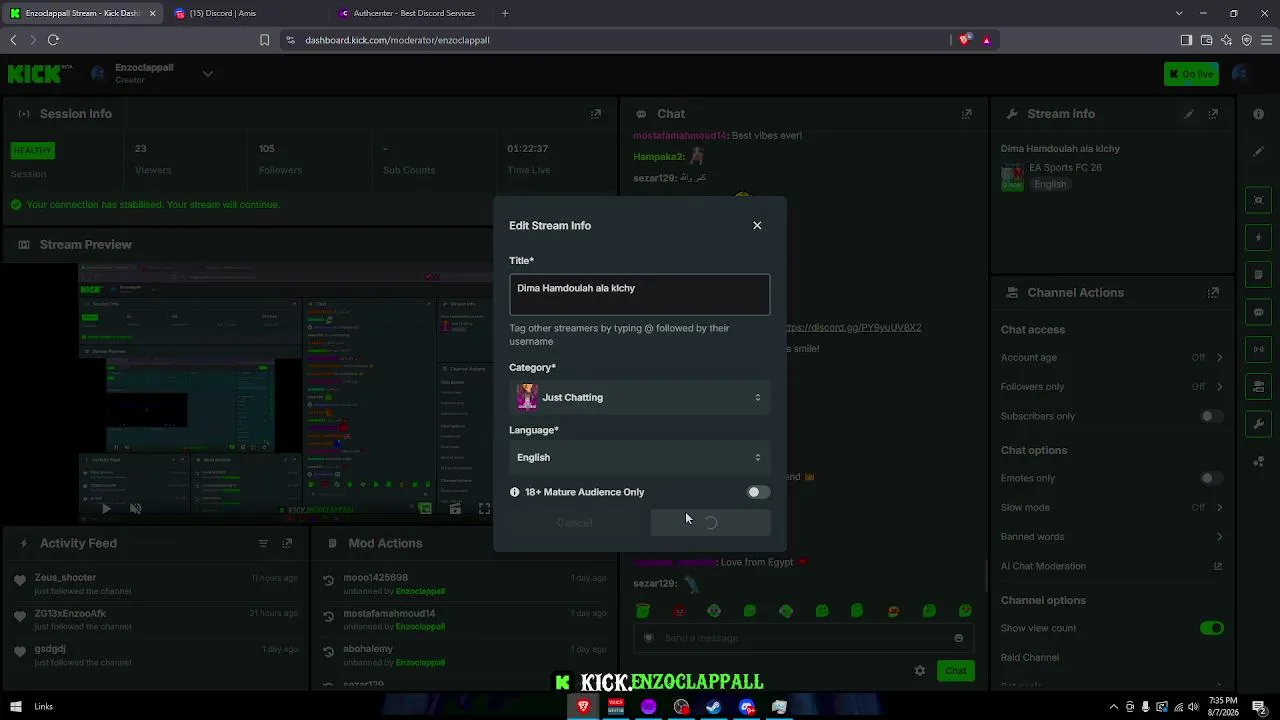The width and height of the screenshot is (1280, 720).
Task: Reload the current page
Action: point(53,40)
